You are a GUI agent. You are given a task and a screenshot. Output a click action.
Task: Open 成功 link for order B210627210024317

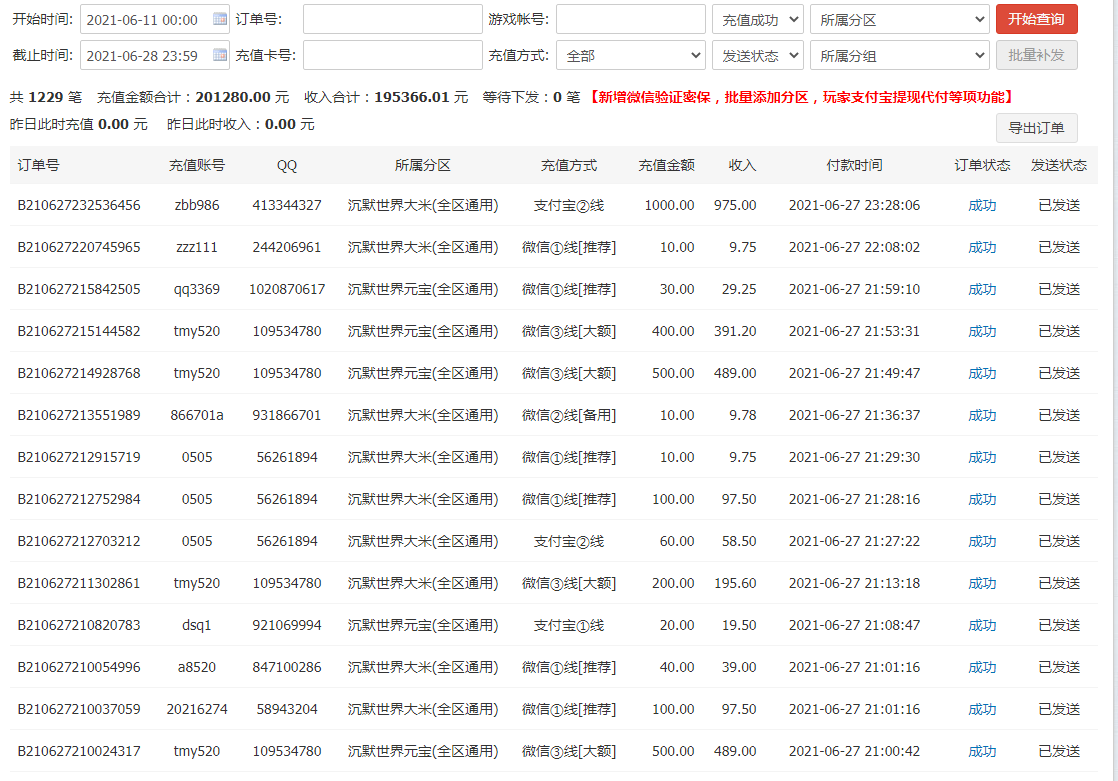pyautogui.click(x=982, y=751)
